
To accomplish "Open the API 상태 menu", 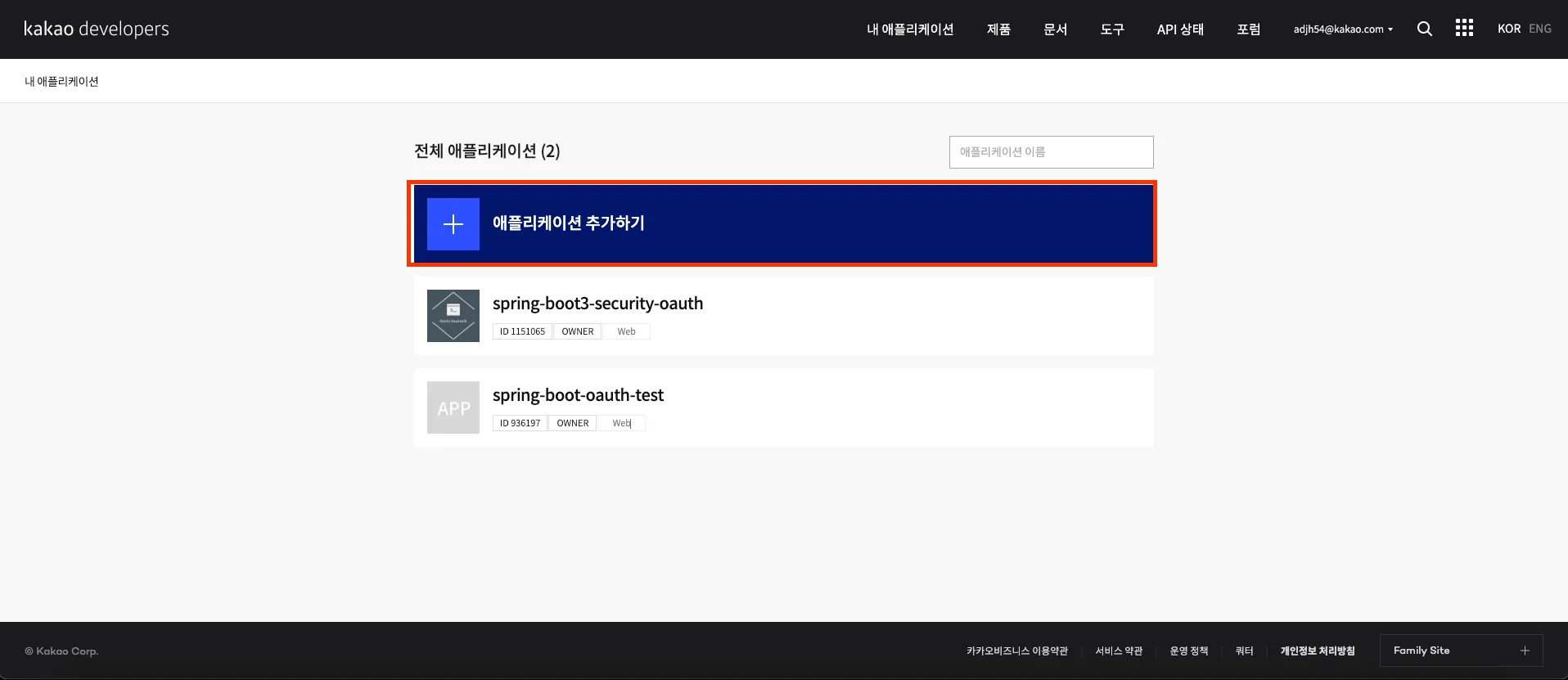I will pyautogui.click(x=1180, y=29).
